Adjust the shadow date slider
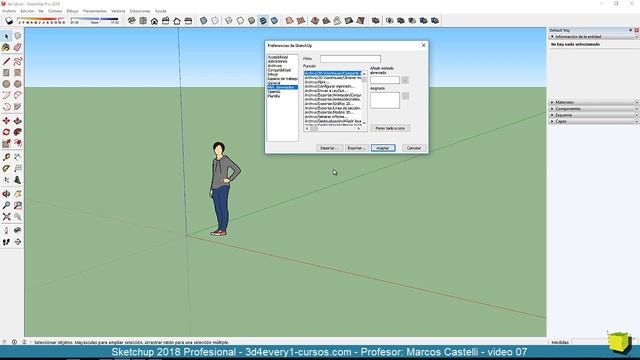This screenshot has width=640, height=360. pyautogui.click(x=41, y=19)
